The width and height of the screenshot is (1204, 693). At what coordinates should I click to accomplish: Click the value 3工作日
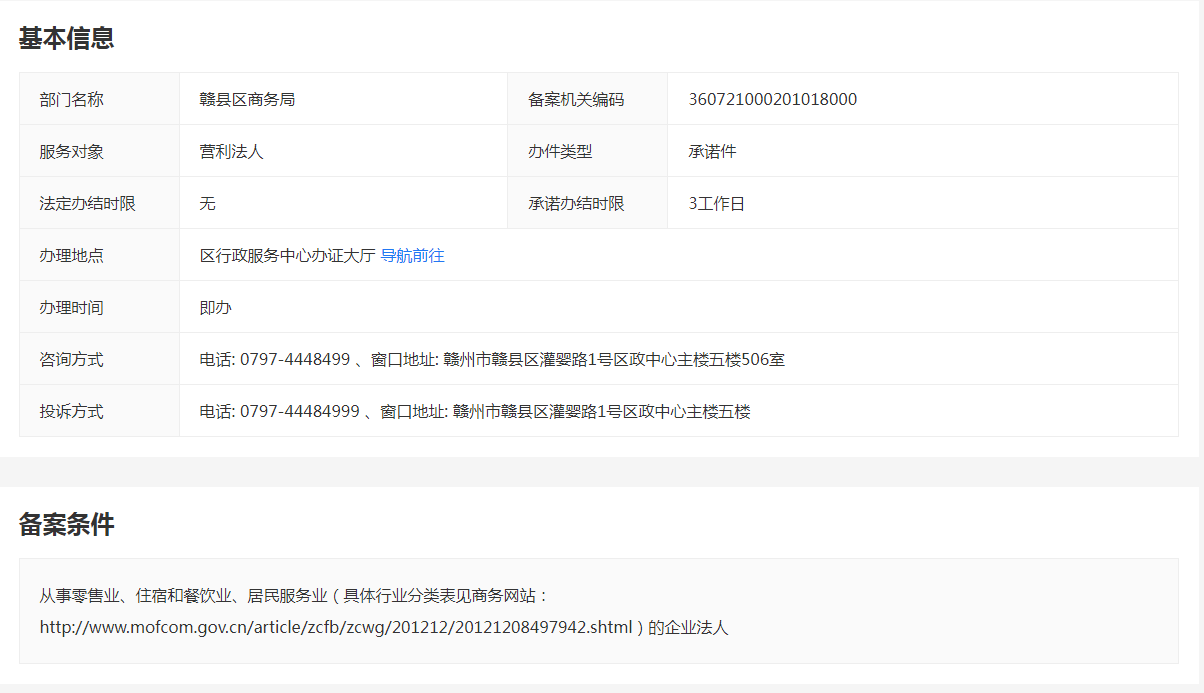point(716,204)
